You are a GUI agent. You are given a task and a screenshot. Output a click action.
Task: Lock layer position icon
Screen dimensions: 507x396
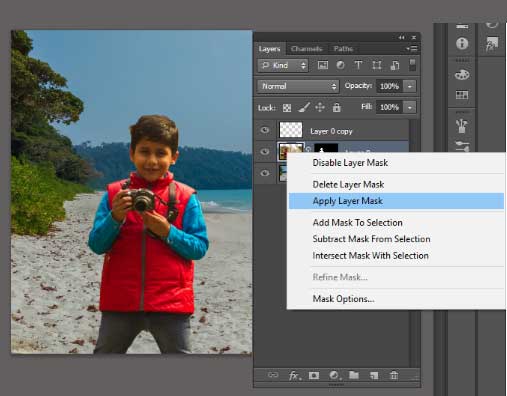coord(320,107)
